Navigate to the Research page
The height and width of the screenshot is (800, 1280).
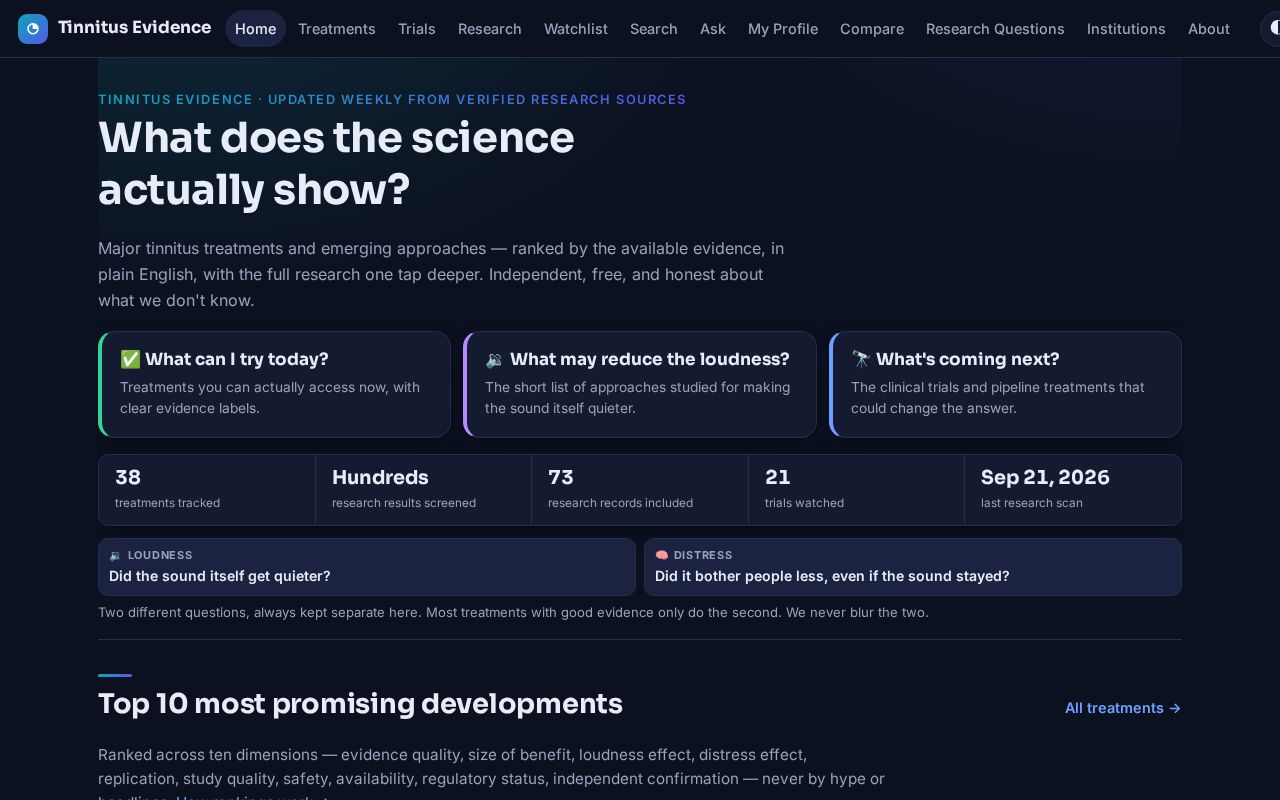pos(490,29)
